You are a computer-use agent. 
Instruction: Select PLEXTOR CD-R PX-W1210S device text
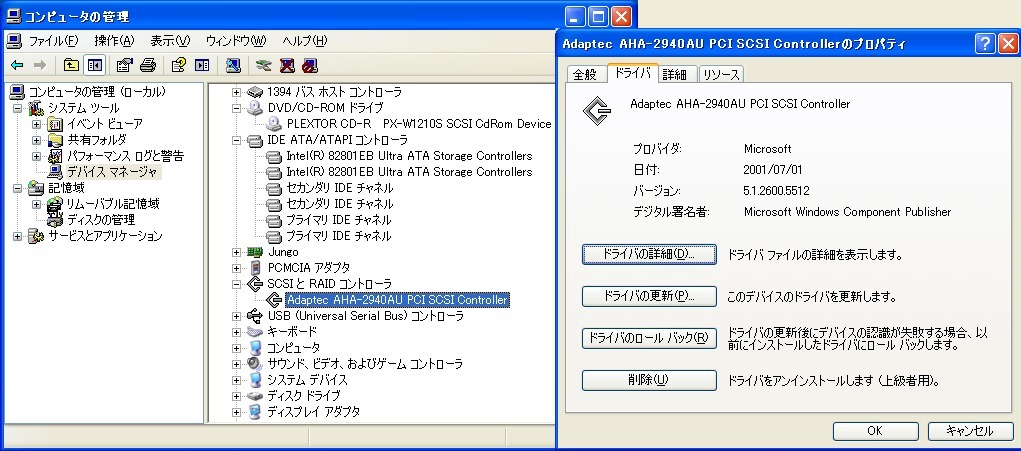(419, 124)
